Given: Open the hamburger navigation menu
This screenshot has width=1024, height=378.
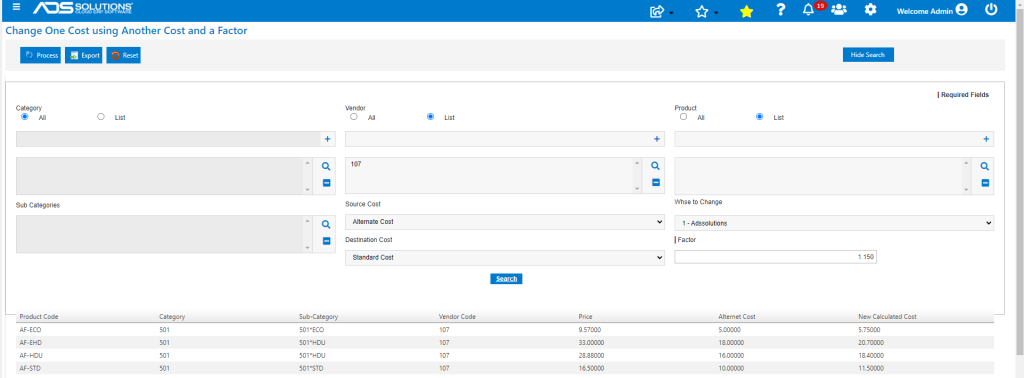Looking at the screenshot, I should (16, 7).
